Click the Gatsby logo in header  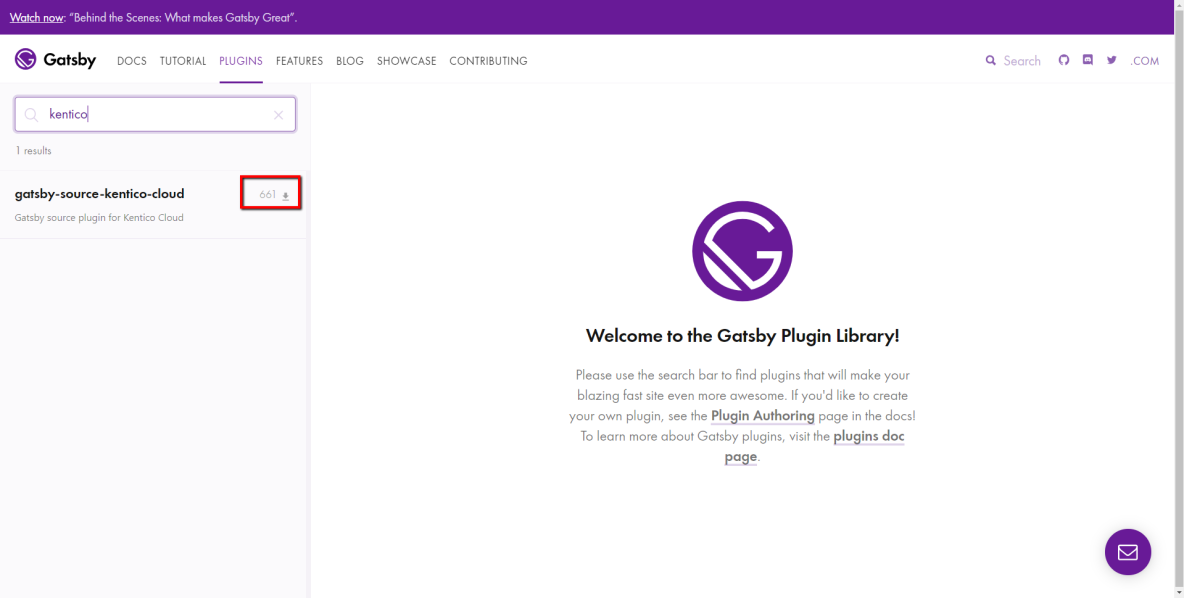pos(55,60)
